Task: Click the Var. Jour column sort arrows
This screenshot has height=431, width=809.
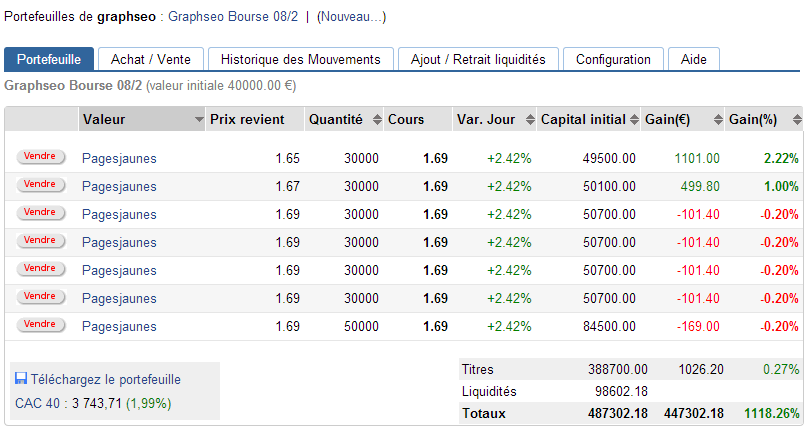Action: [x=526, y=120]
